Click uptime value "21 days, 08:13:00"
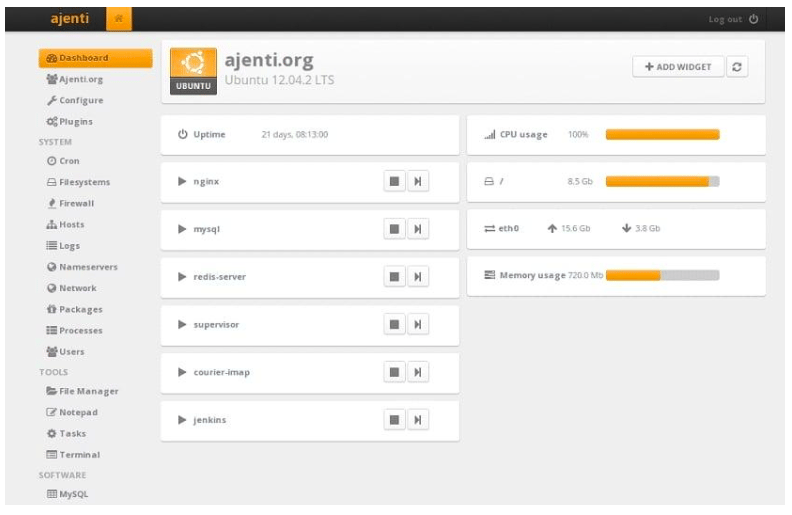Screen dimensions: 792x515 point(294,134)
